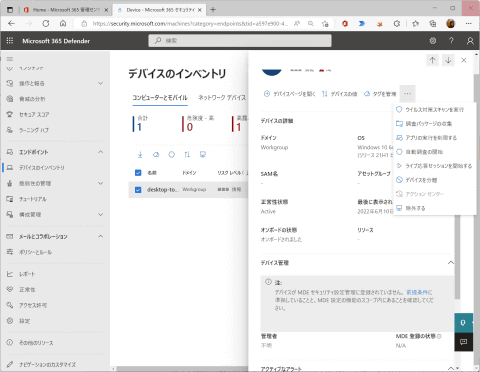This screenshot has width=480, height=372.
Task: Click the browser address bar
Action: pos(190,24)
